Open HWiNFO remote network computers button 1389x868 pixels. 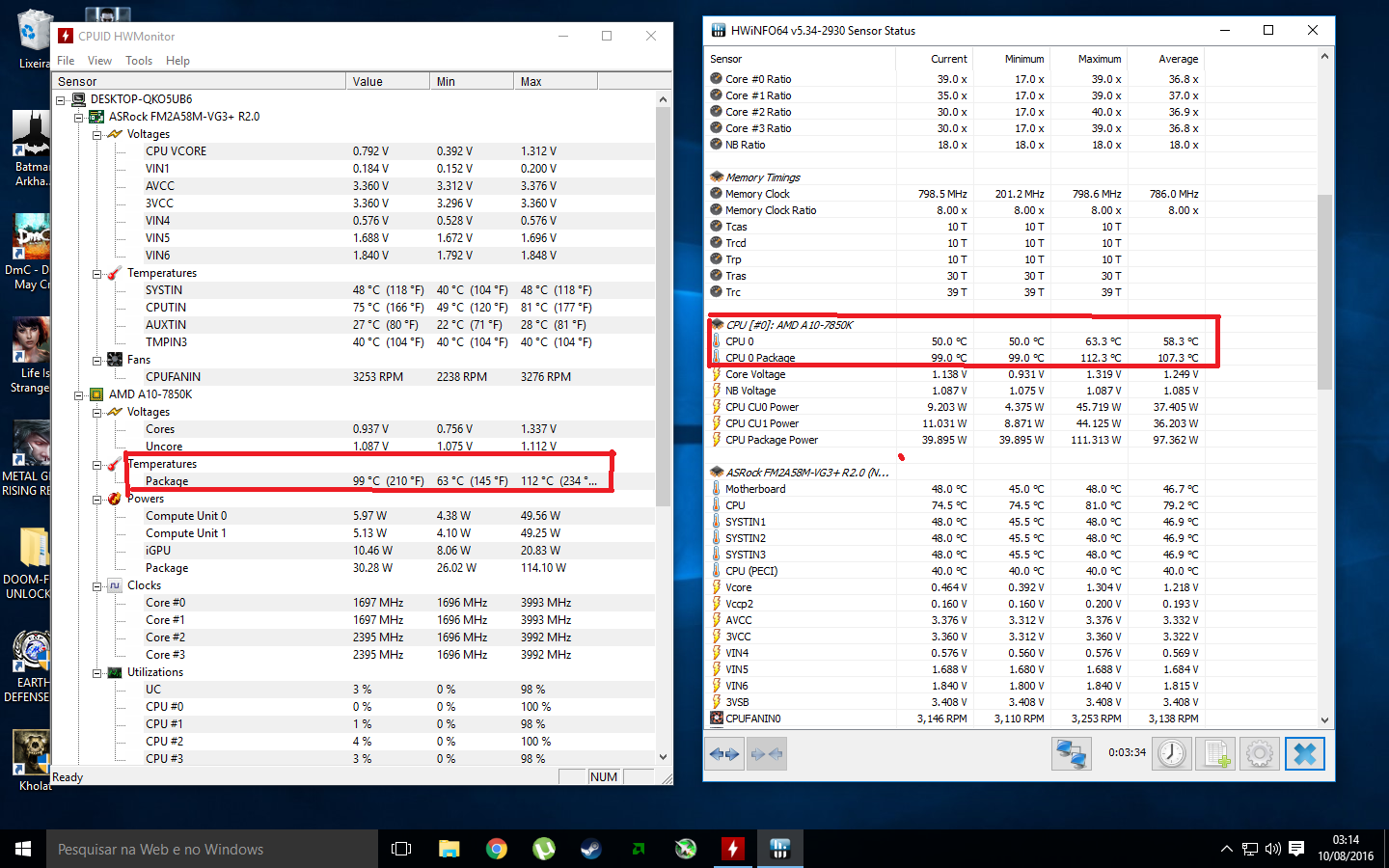(1071, 753)
